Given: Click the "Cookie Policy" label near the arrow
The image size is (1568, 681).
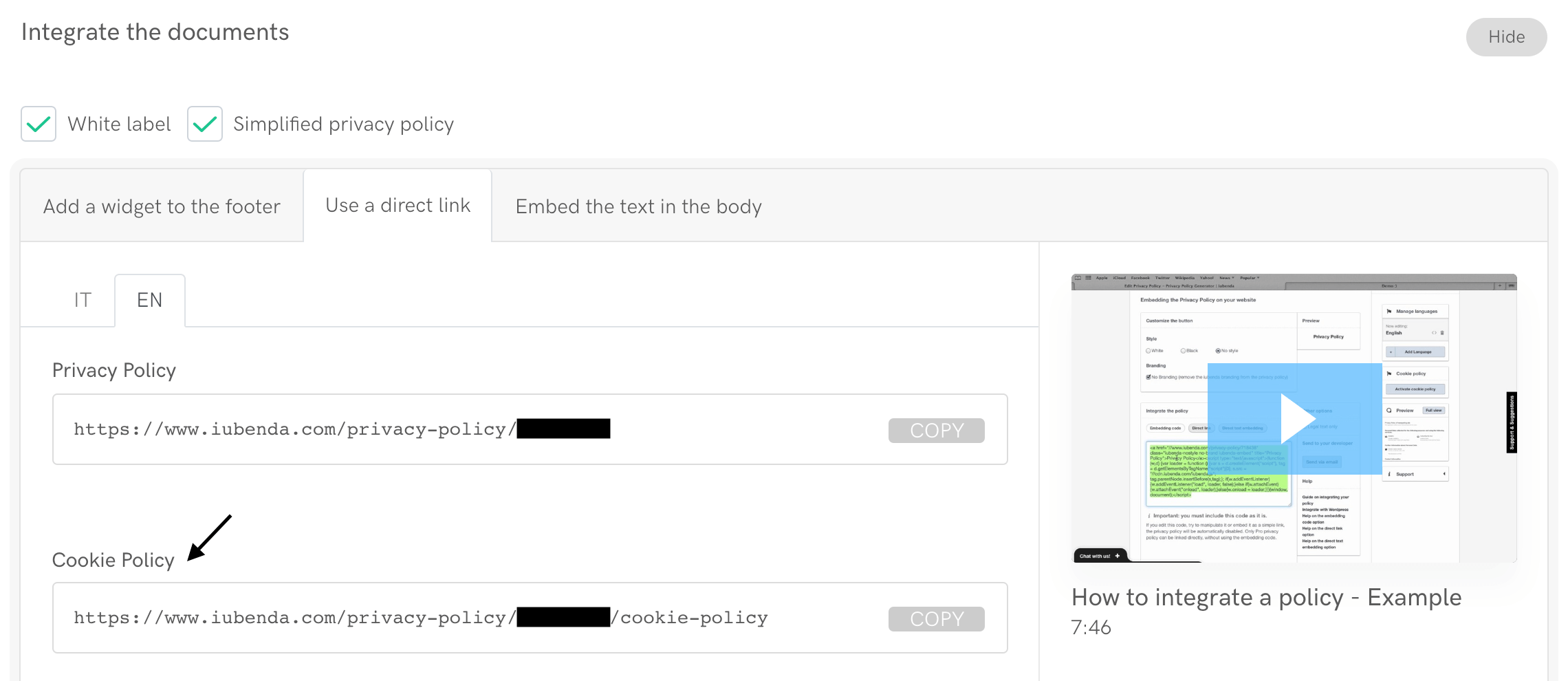Looking at the screenshot, I should (x=113, y=559).
